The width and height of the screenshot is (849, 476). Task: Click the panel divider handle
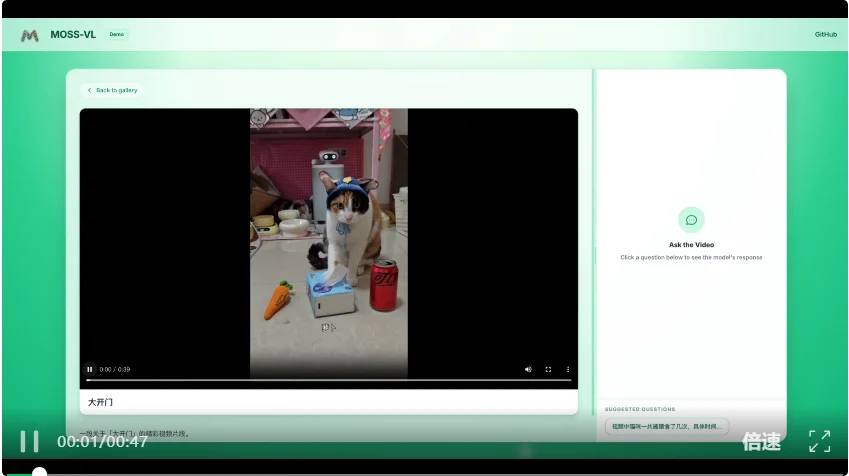[595, 256]
